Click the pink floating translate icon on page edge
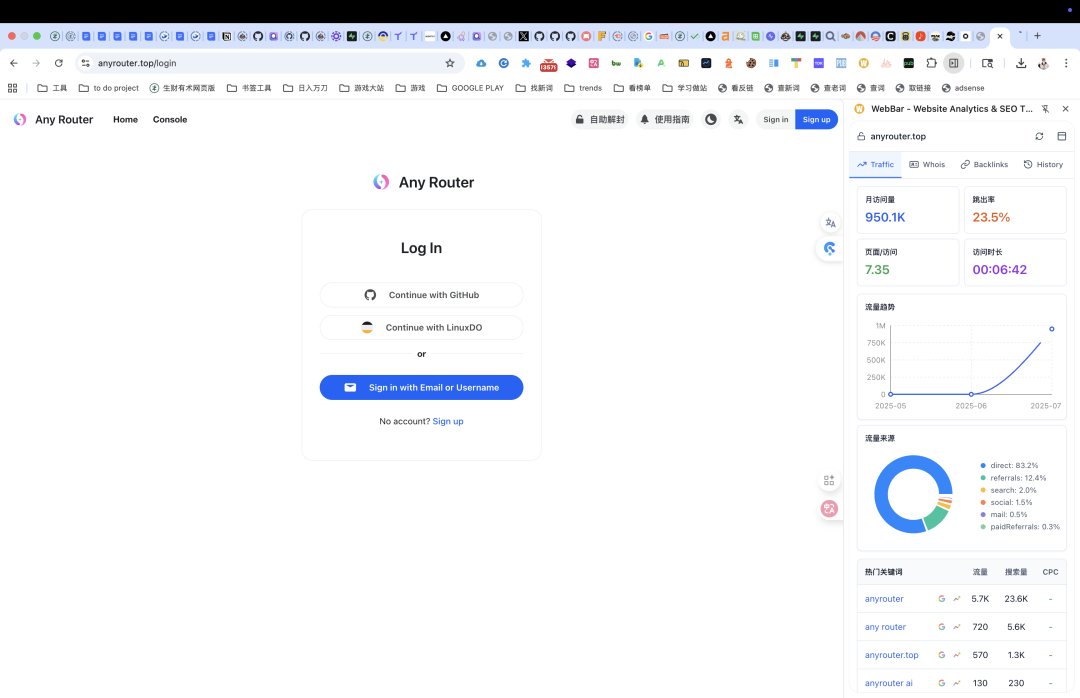The width and height of the screenshot is (1080, 698). 829,509
